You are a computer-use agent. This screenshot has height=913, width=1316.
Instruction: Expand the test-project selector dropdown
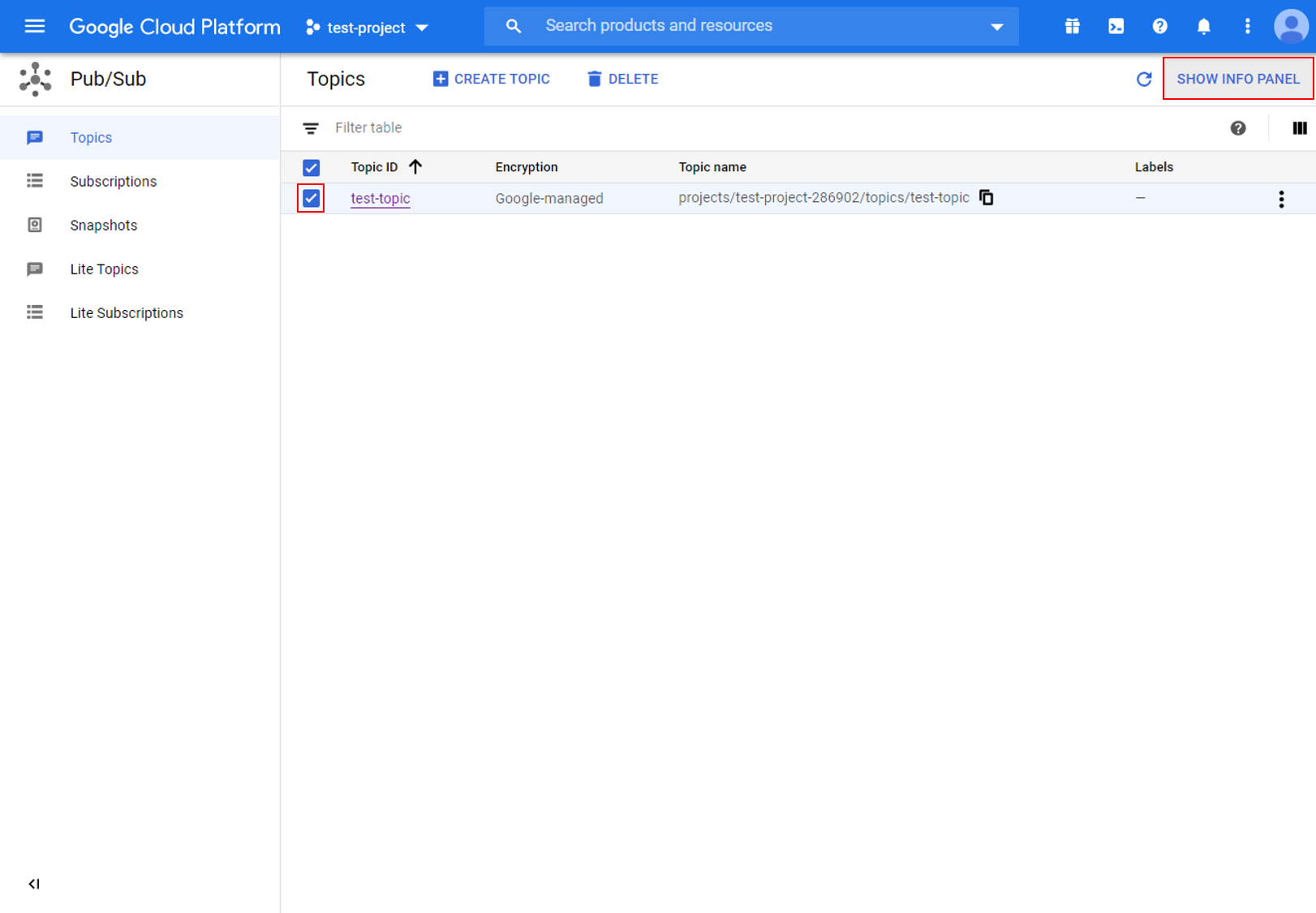422,28
